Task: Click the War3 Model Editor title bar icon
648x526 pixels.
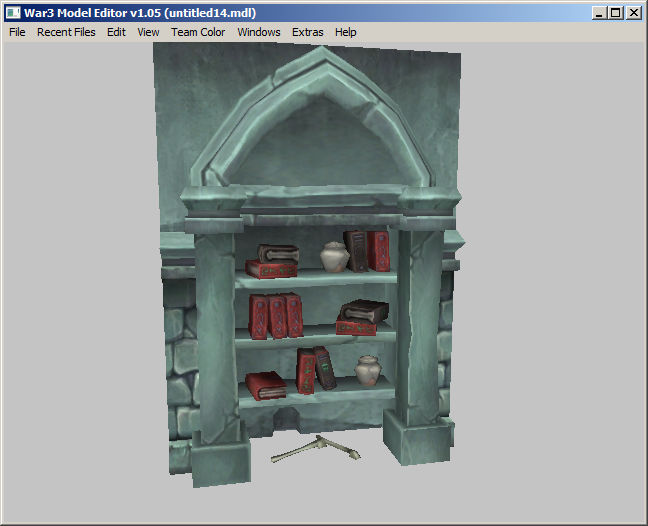Action: tap(13, 13)
